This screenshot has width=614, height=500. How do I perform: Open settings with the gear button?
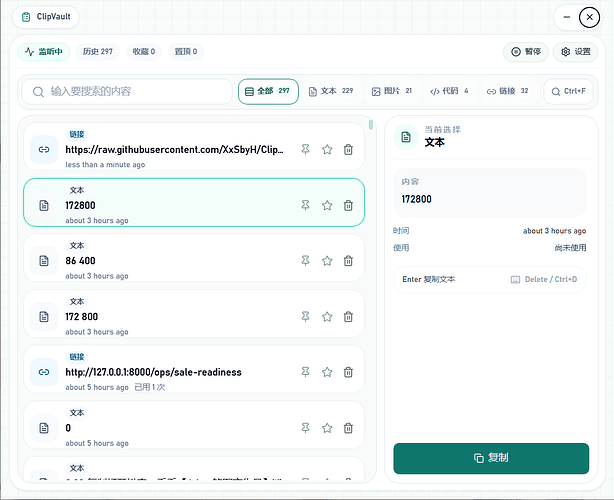coord(576,52)
